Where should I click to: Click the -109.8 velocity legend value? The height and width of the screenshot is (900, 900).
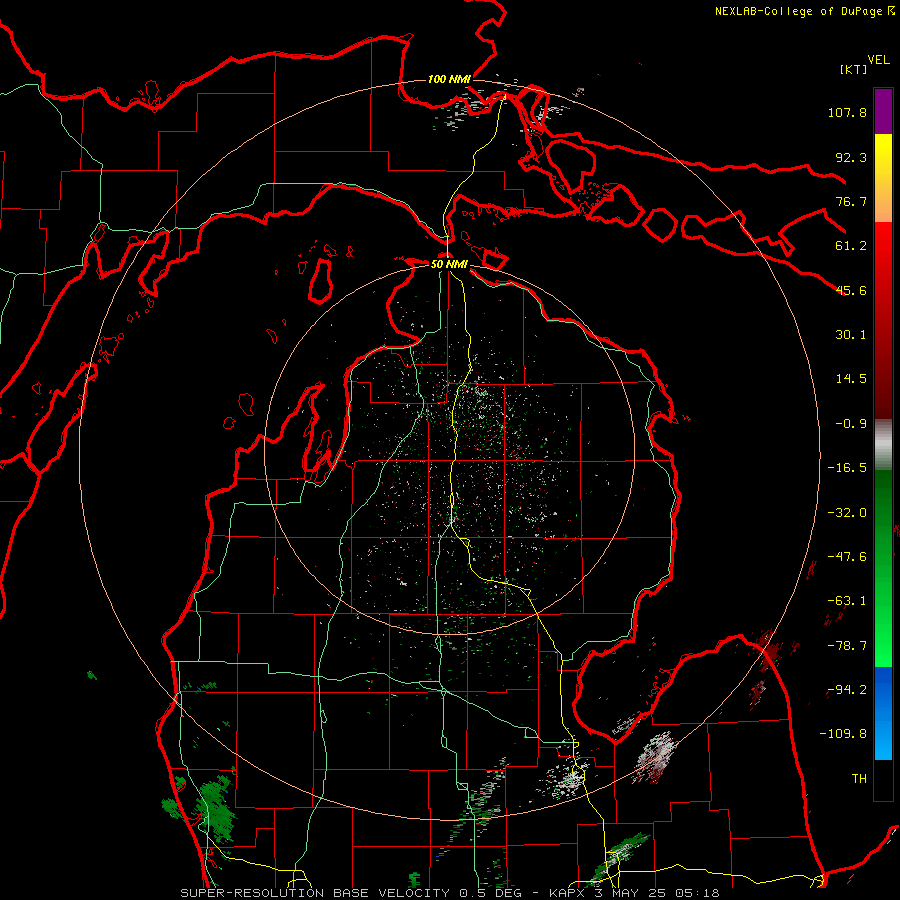pos(843,734)
